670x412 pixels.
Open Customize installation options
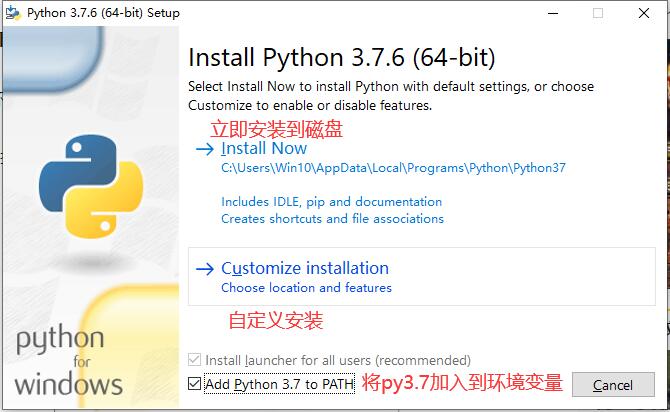305,268
